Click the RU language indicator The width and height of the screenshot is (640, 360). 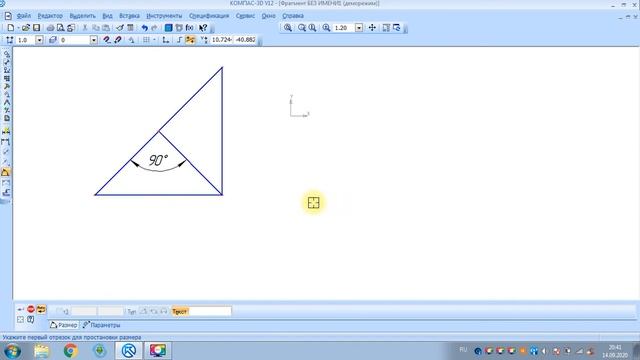[x=463, y=350]
